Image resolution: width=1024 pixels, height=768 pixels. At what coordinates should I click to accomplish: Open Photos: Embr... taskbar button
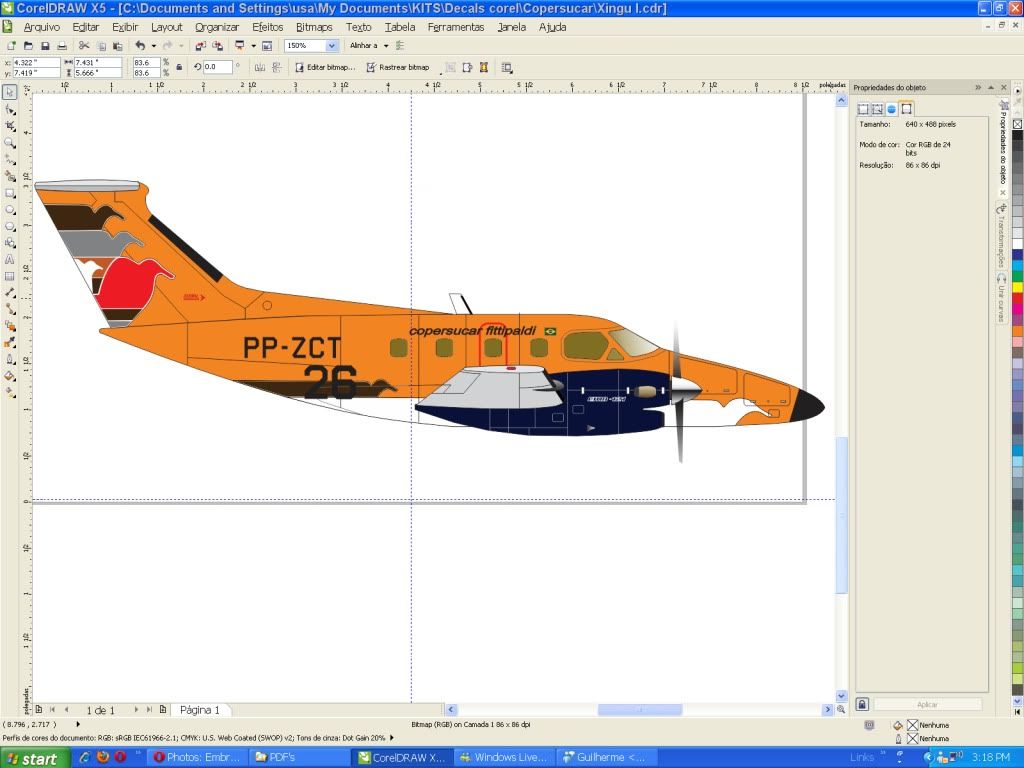pyautogui.click(x=197, y=758)
